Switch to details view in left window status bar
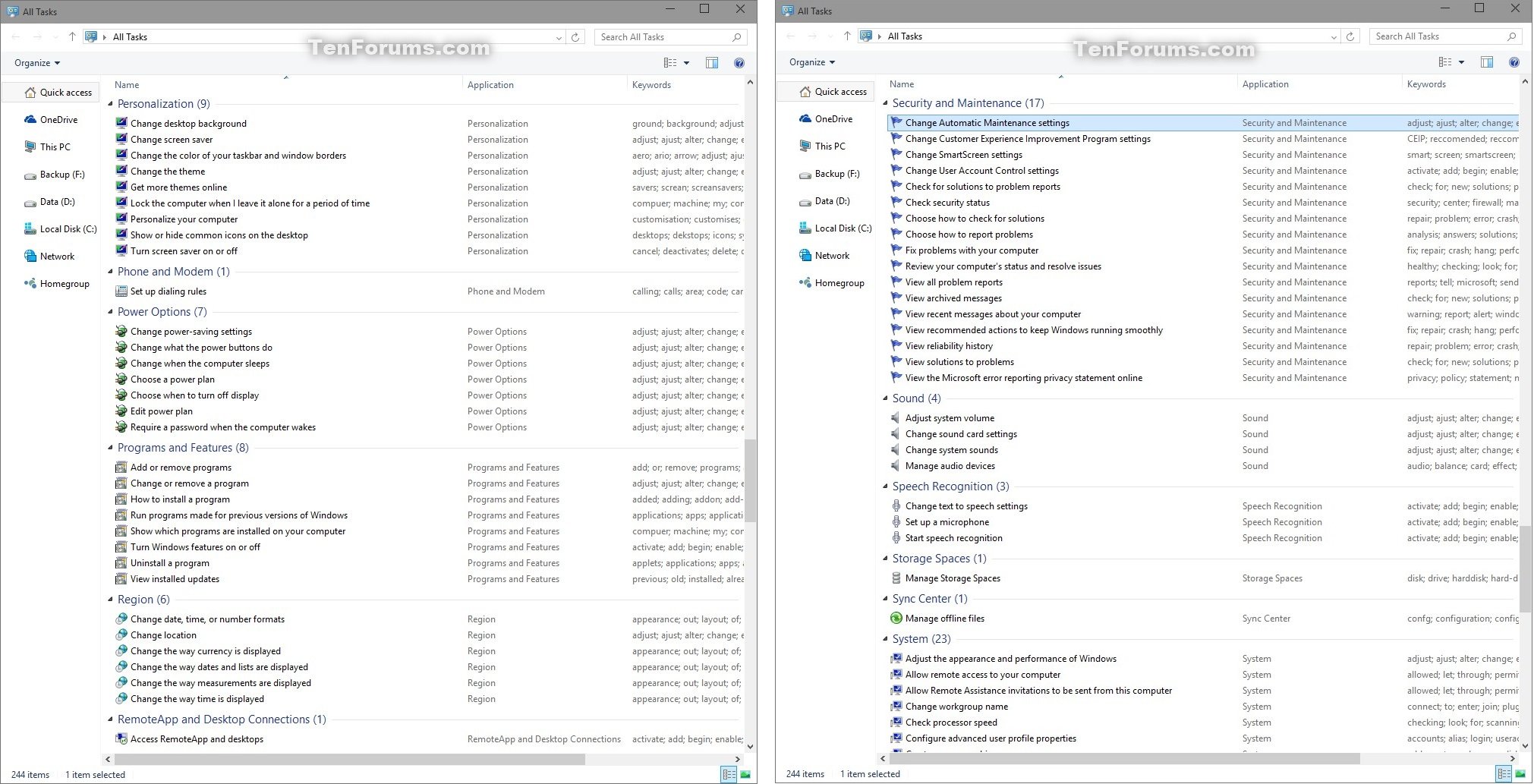Image resolution: width=1534 pixels, height=784 pixels. click(x=729, y=774)
